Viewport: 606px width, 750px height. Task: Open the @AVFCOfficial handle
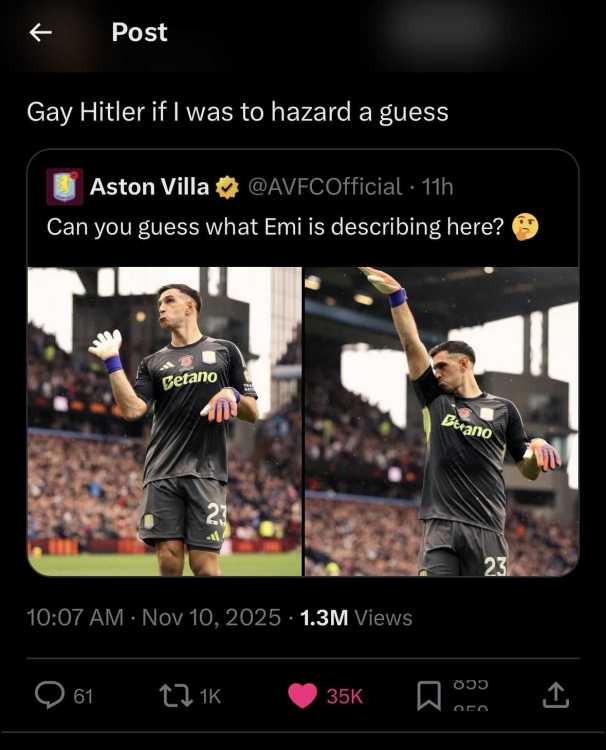[323, 187]
